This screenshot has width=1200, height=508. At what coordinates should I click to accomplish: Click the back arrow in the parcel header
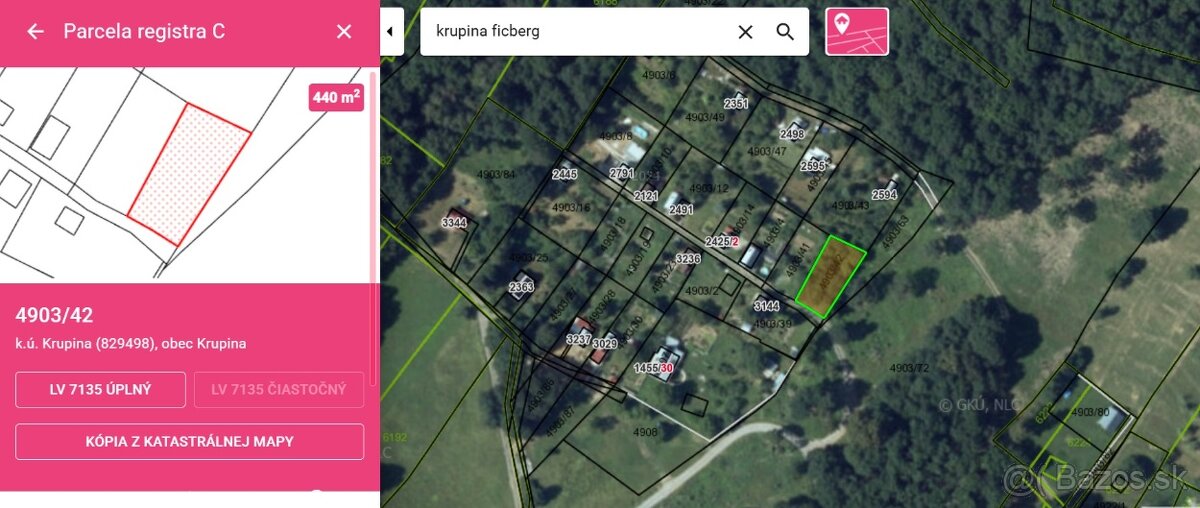pyautogui.click(x=35, y=32)
